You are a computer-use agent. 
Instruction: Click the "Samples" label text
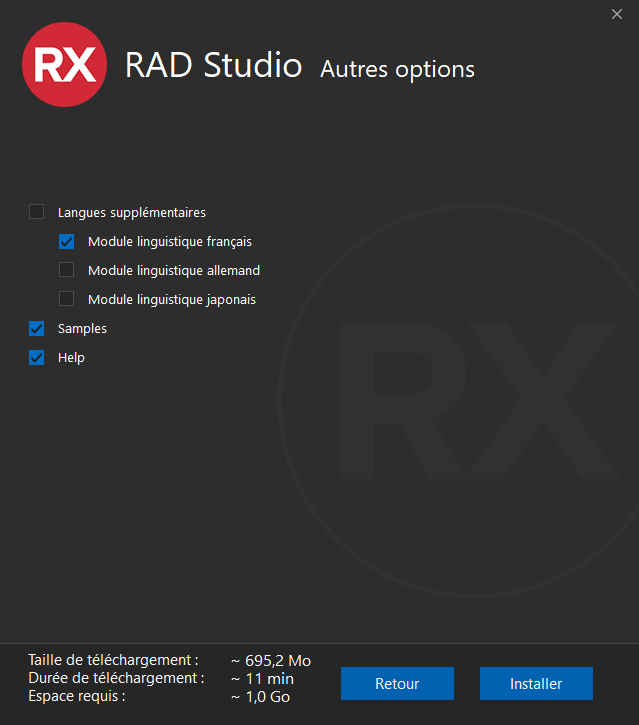(82, 328)
